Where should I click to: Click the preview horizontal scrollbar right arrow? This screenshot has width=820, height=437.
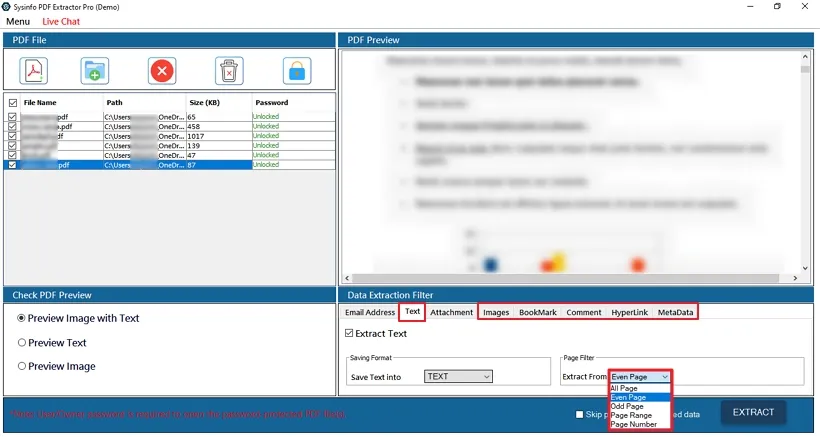(x=795, y=278)
